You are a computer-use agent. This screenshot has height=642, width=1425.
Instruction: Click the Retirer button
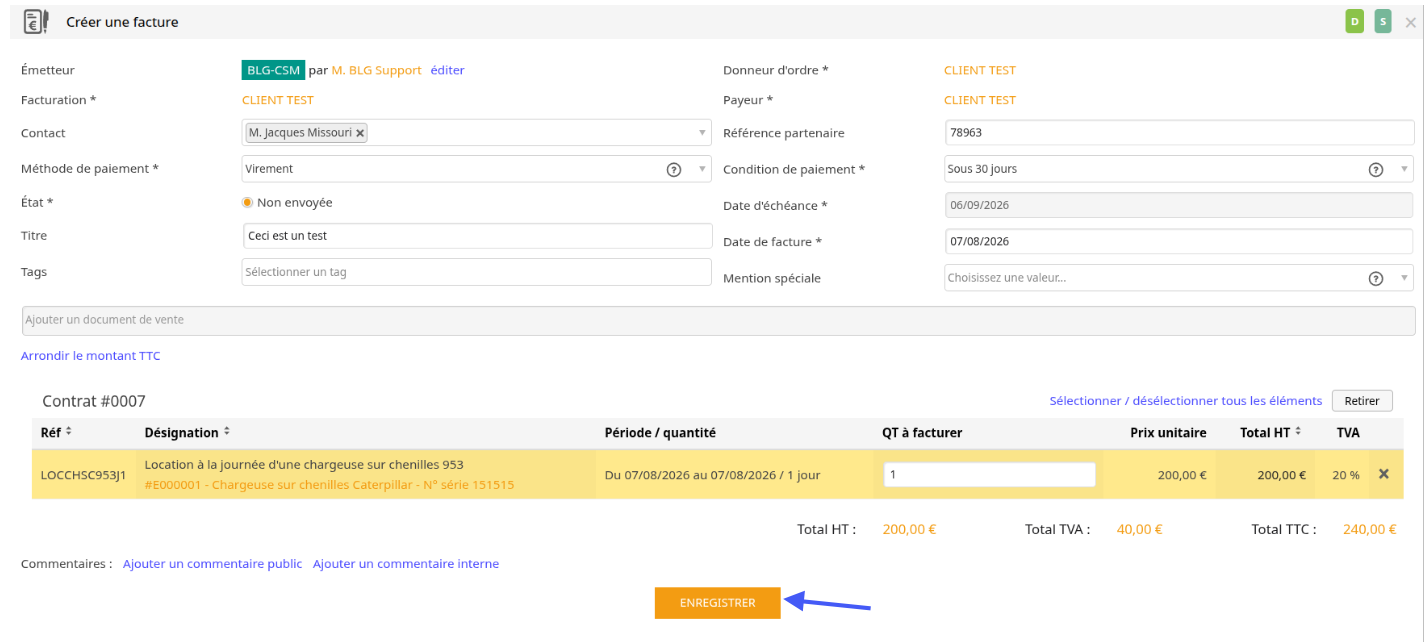pyautogui.click(x=1362, y=401)
